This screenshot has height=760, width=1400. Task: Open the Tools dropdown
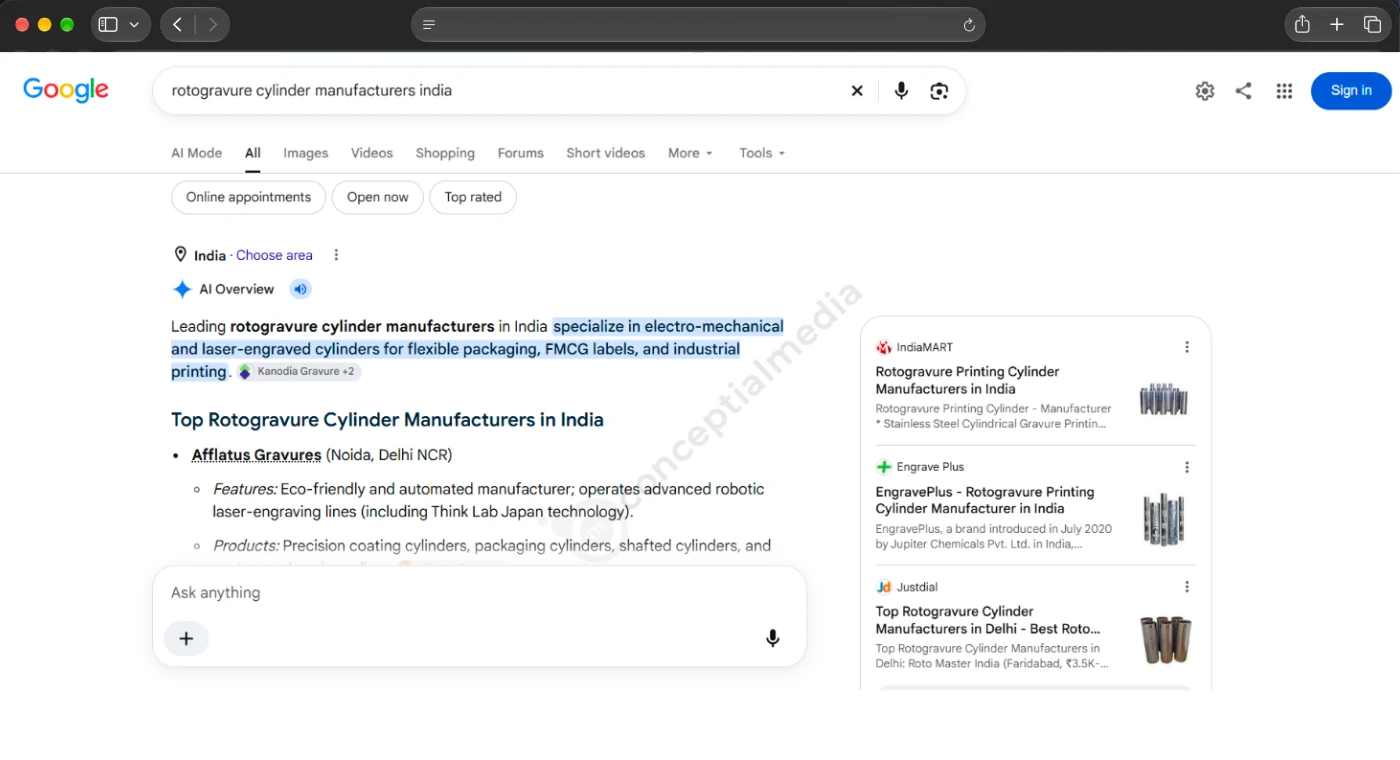(x=762, y=153)
